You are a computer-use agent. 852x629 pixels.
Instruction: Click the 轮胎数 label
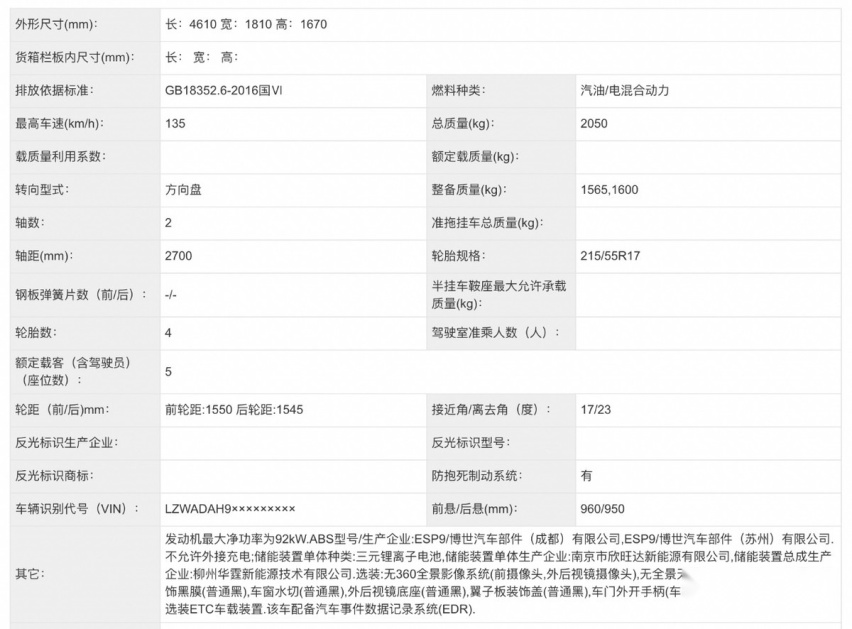coord(36,333)
